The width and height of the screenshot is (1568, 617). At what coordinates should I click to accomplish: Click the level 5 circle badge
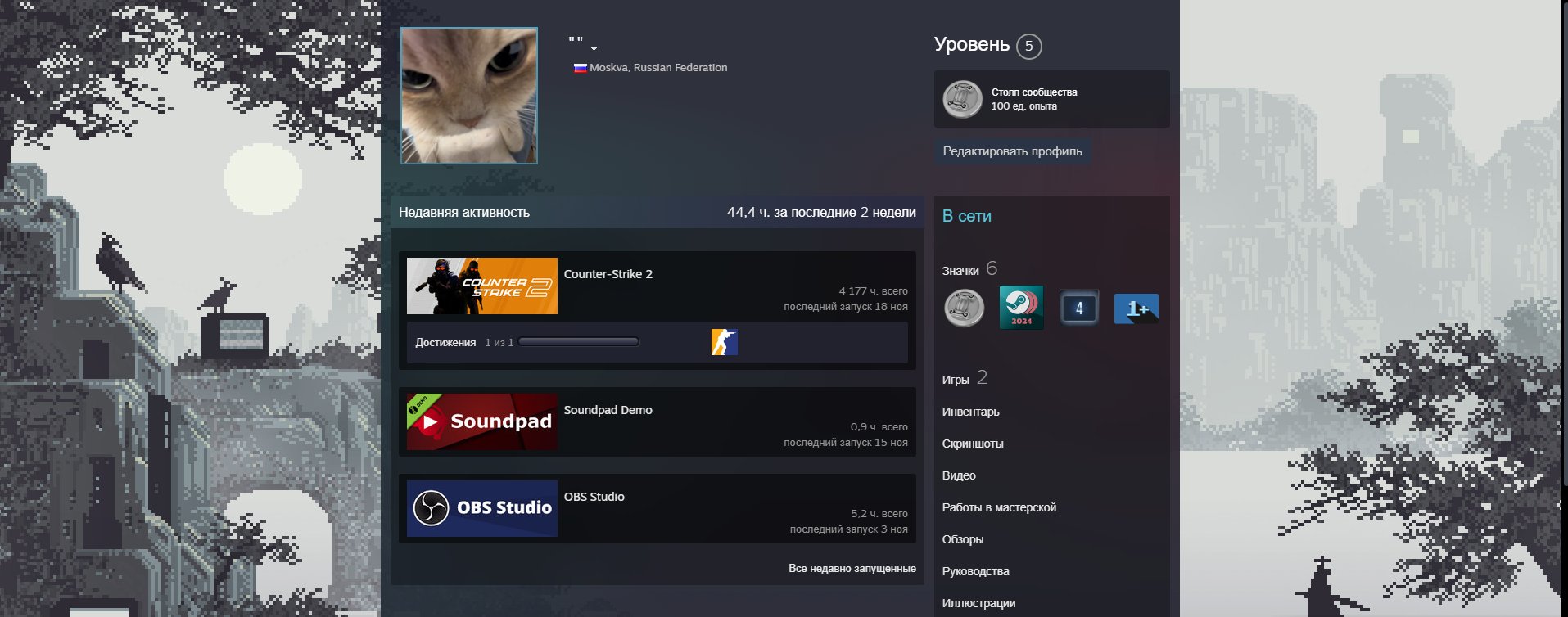pyautogui.click(x=1028, y=46)
